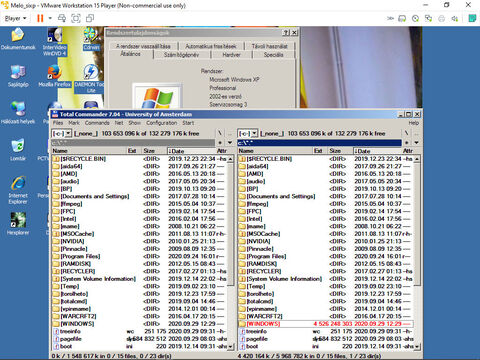Click left panel scrollbar down arrow
The image size is (480, 360).
point(230,346)
